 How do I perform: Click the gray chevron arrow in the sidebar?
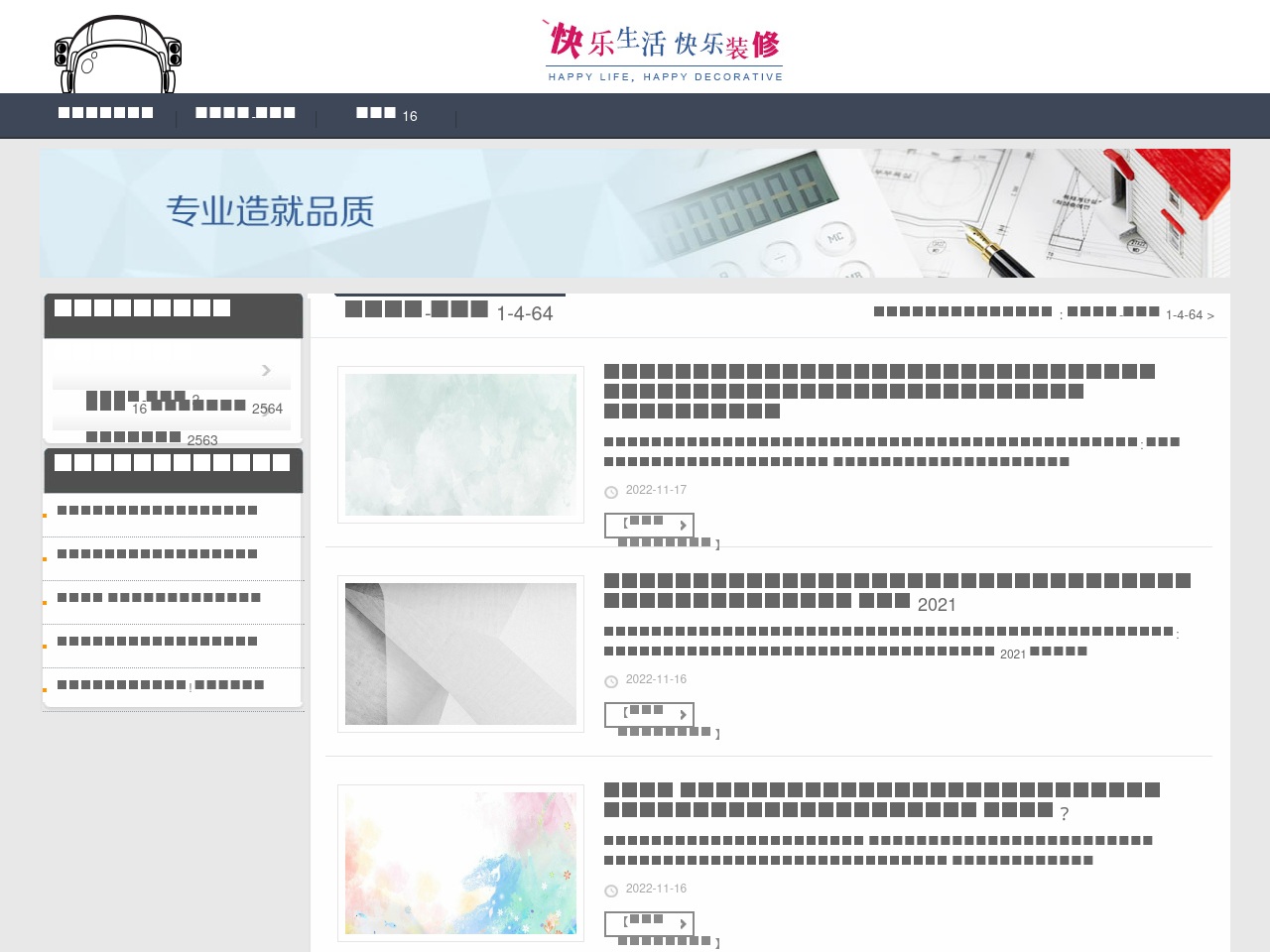pyautogui.click(x=266, y=370)
